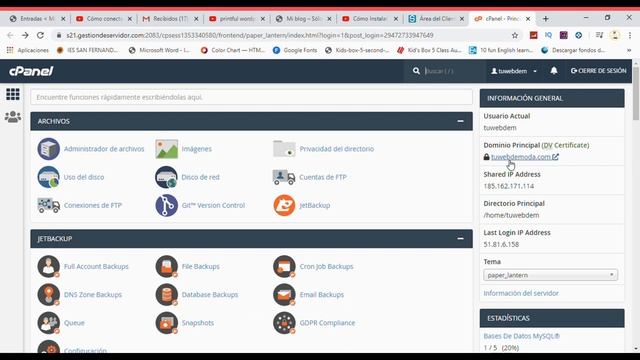640x360 pixels.
Task: Open the Snapshots icon
Action: point(166,323)
